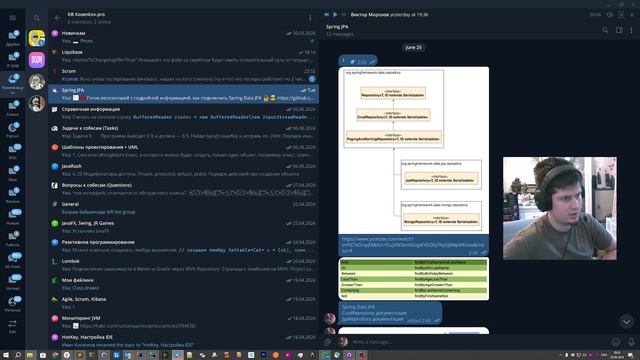This screenshot has height=360, width=640.
Task: Open the Новичкам topic
Action: pos(184,37)
